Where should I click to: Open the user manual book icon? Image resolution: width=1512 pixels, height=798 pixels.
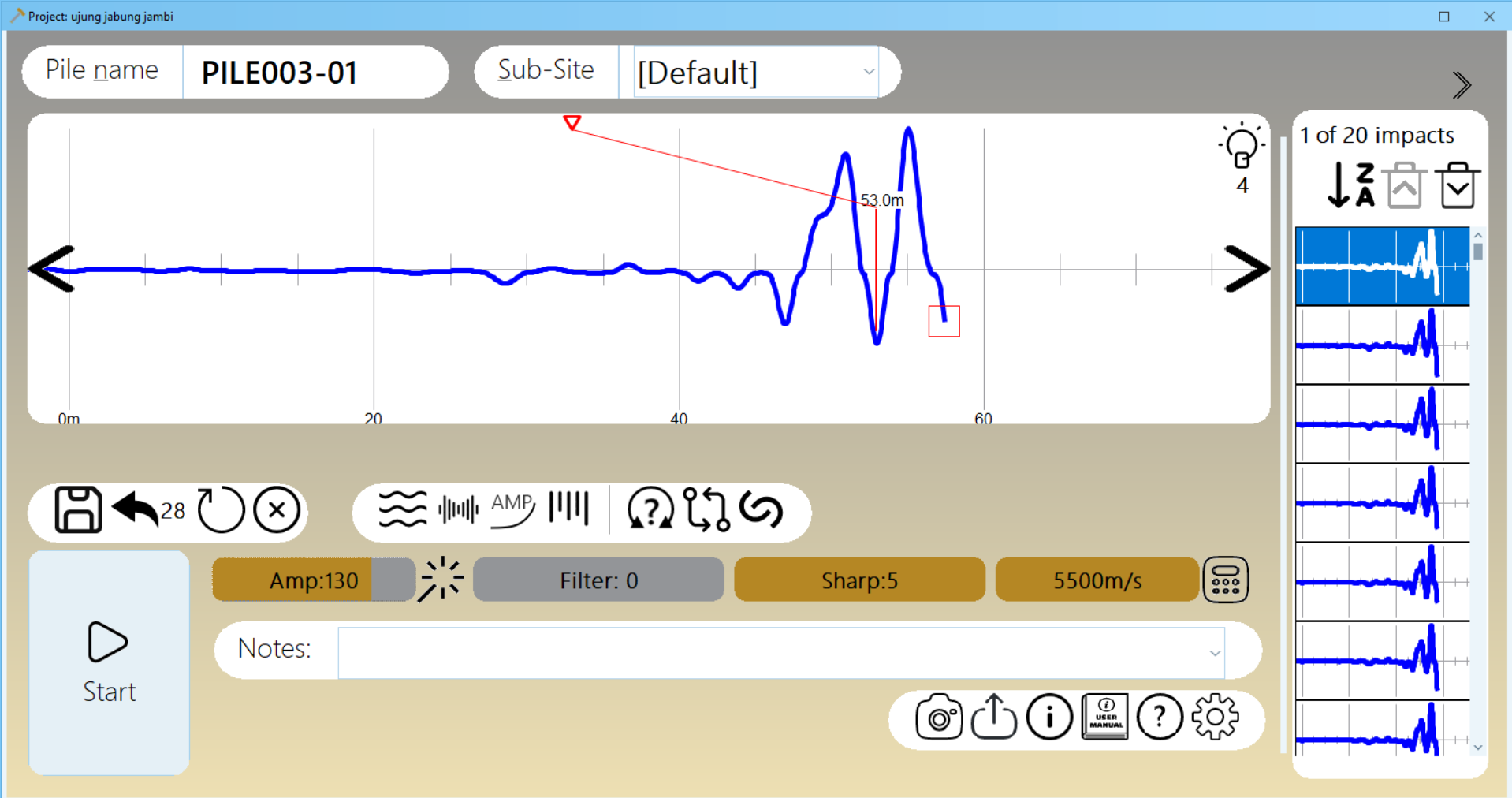(x=1104, y=717)
